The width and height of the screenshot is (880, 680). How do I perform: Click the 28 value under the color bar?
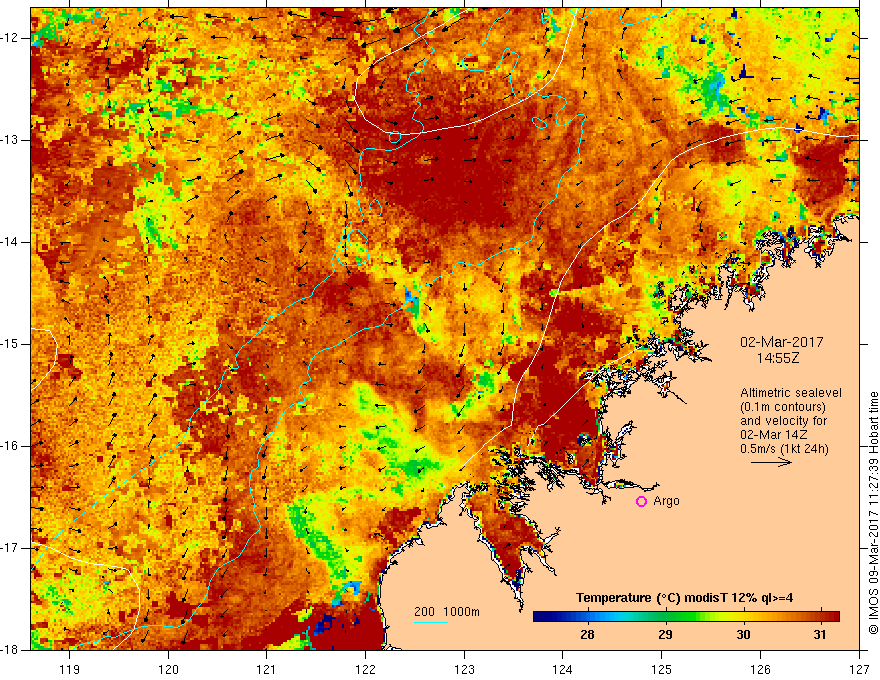click(587, 635)
